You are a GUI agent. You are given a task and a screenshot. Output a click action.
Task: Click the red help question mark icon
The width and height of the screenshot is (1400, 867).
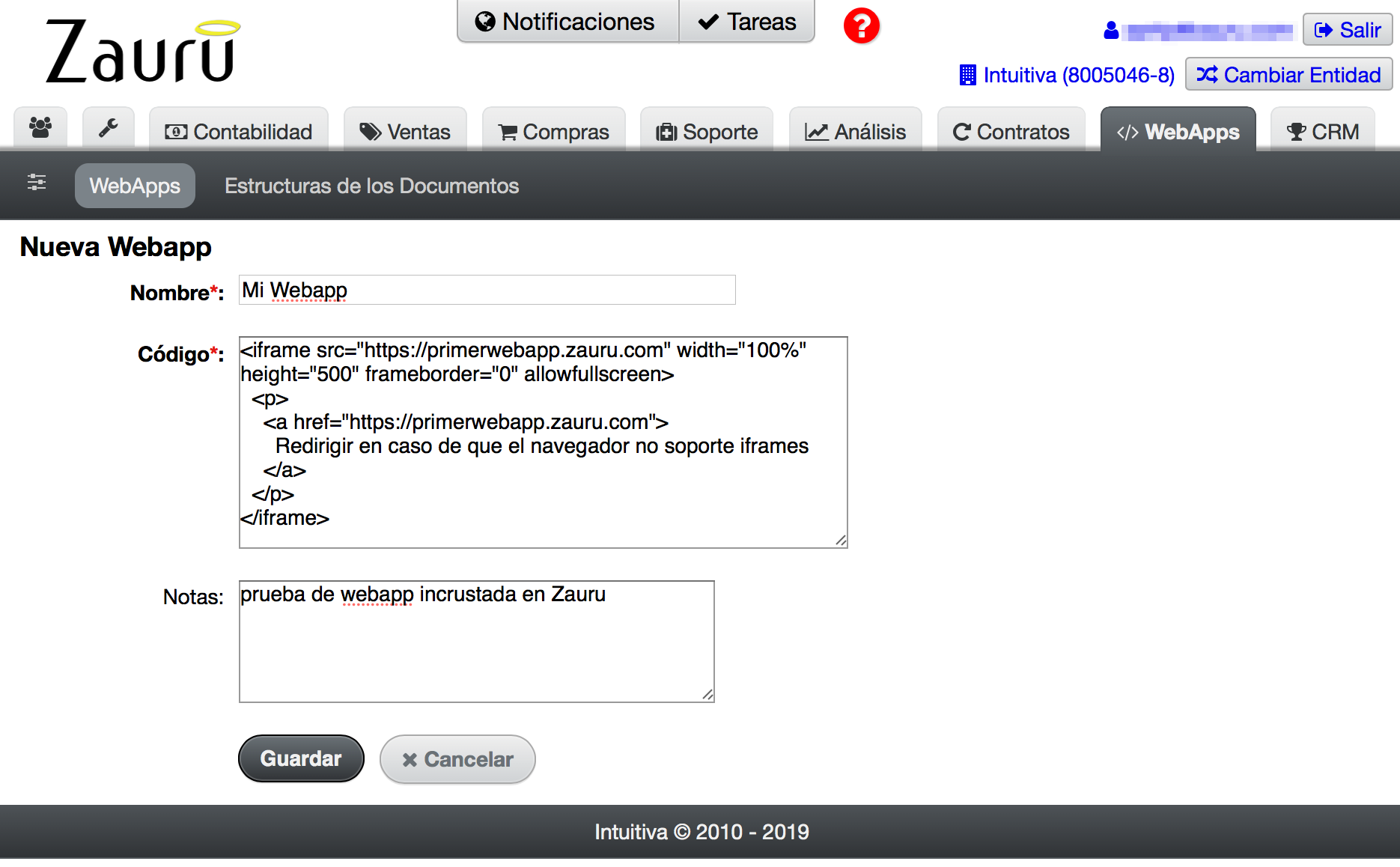(862, 26)
